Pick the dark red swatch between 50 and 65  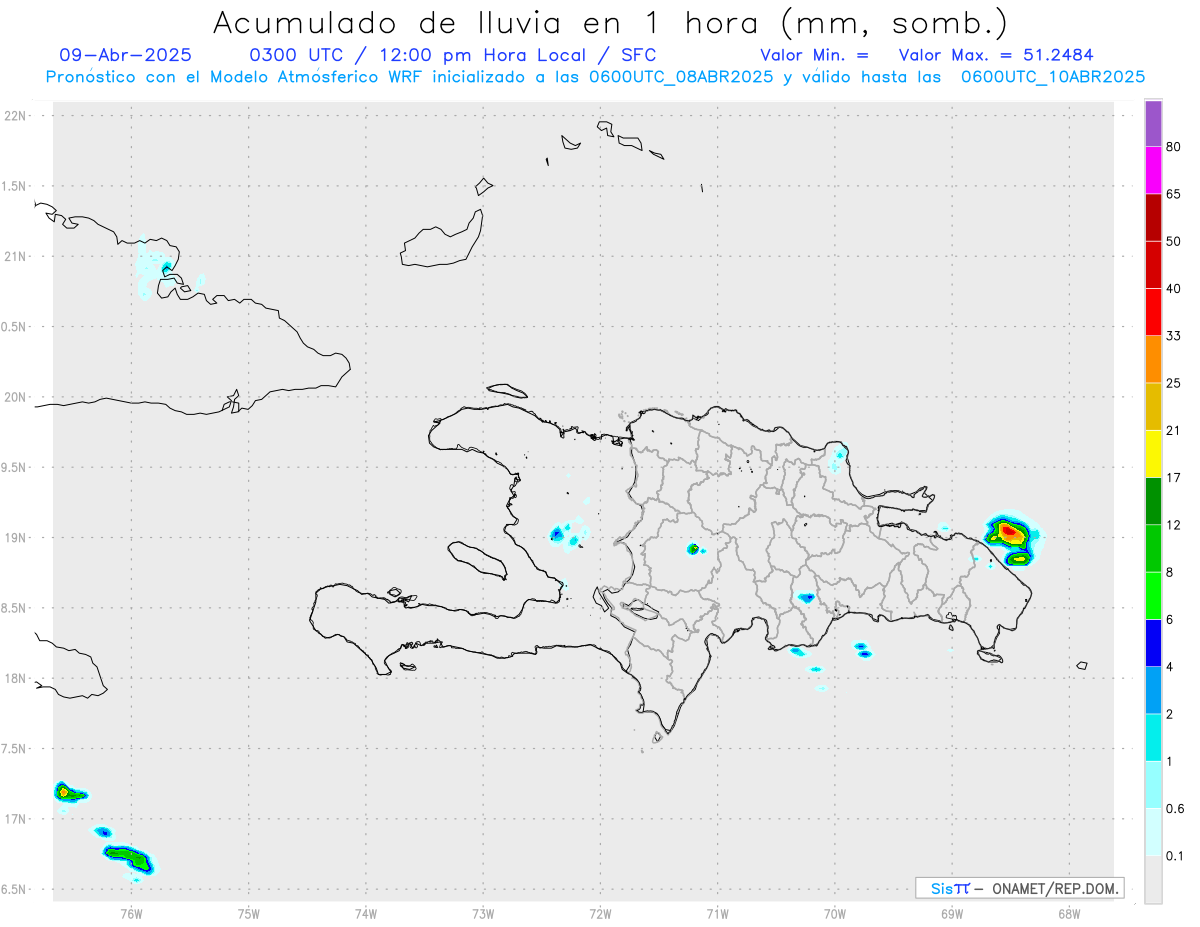tap(1153, 217)
